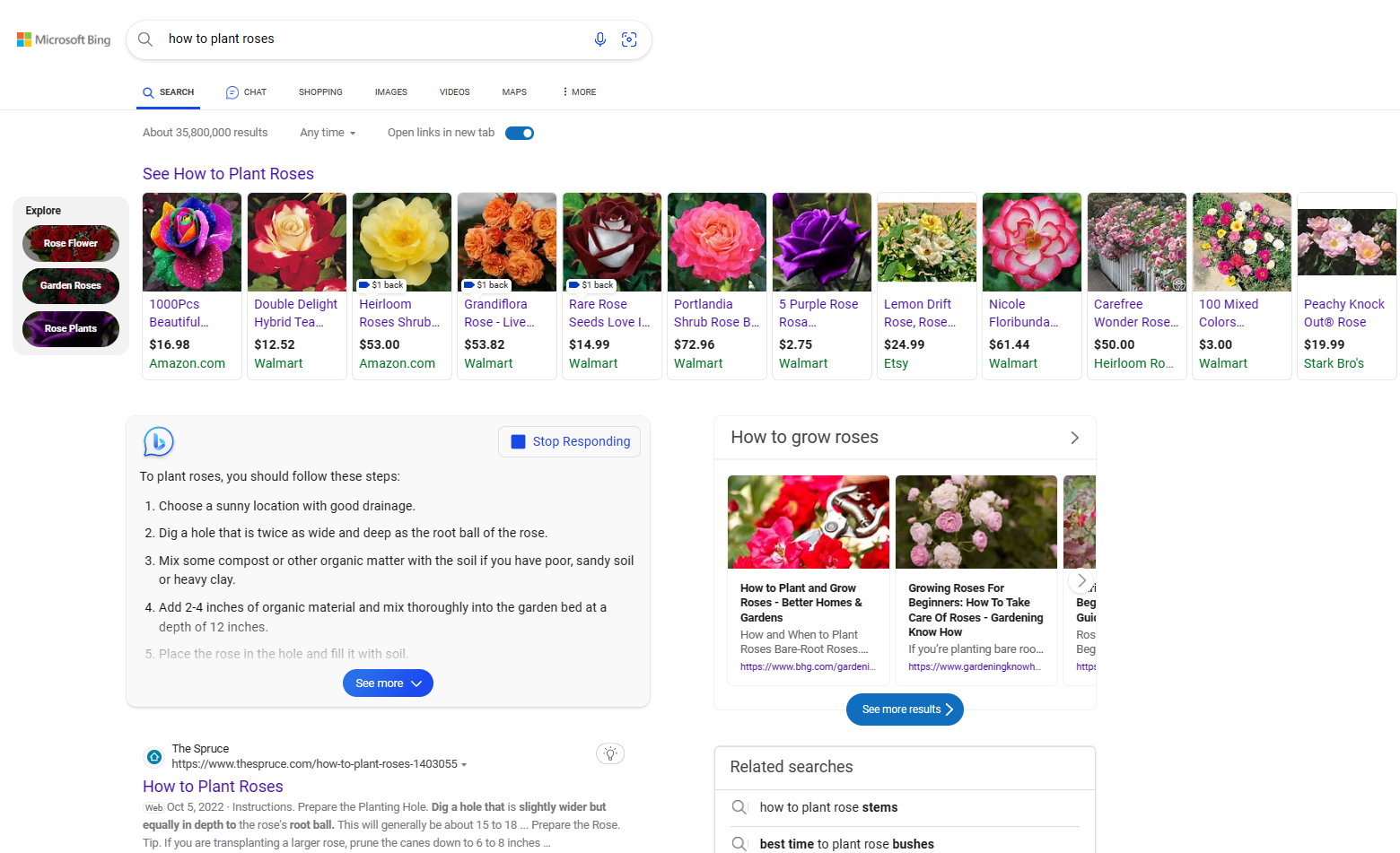The height and width of the screenshot is (853, 1400).
Task: Open 100 Mixed Colors product image
Action: coord(1242,242)
